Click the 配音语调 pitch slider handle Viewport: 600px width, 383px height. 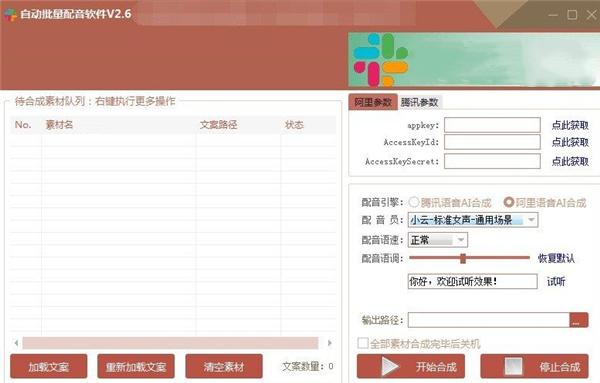[x=463, y=258]
